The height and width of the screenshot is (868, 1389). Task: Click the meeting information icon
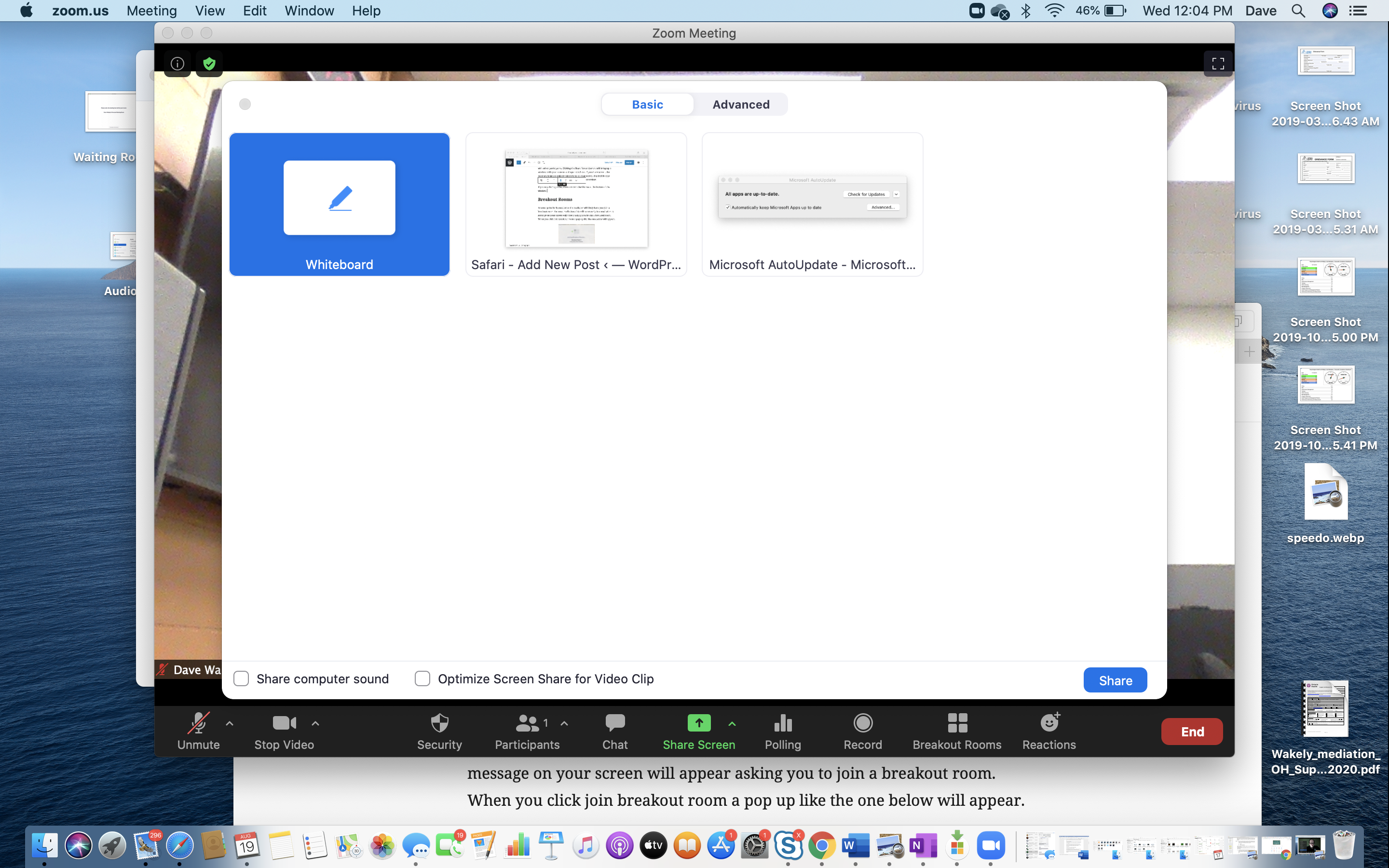(177, 63)
